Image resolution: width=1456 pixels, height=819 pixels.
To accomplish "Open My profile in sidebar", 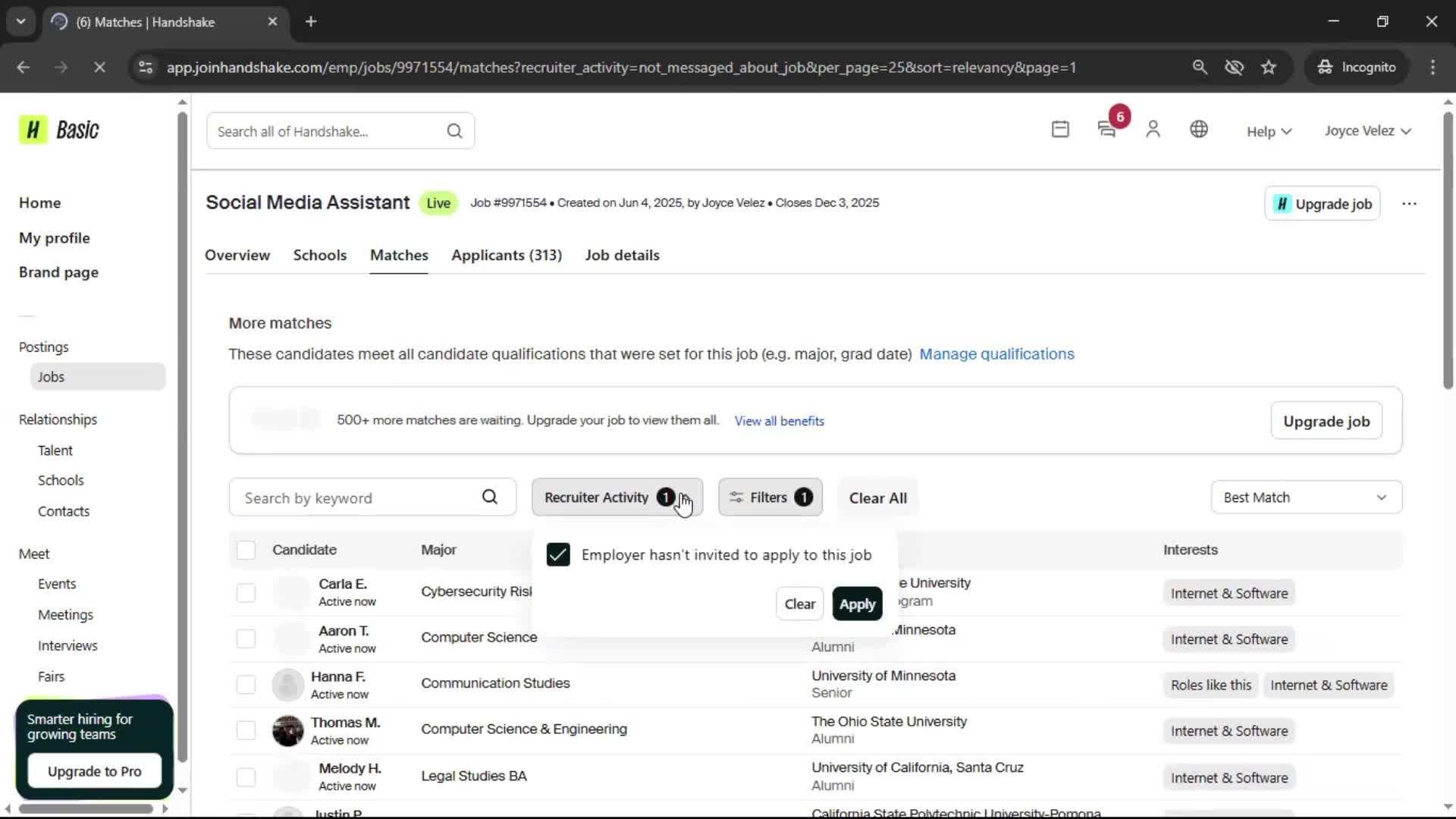I will coord(55,238).
